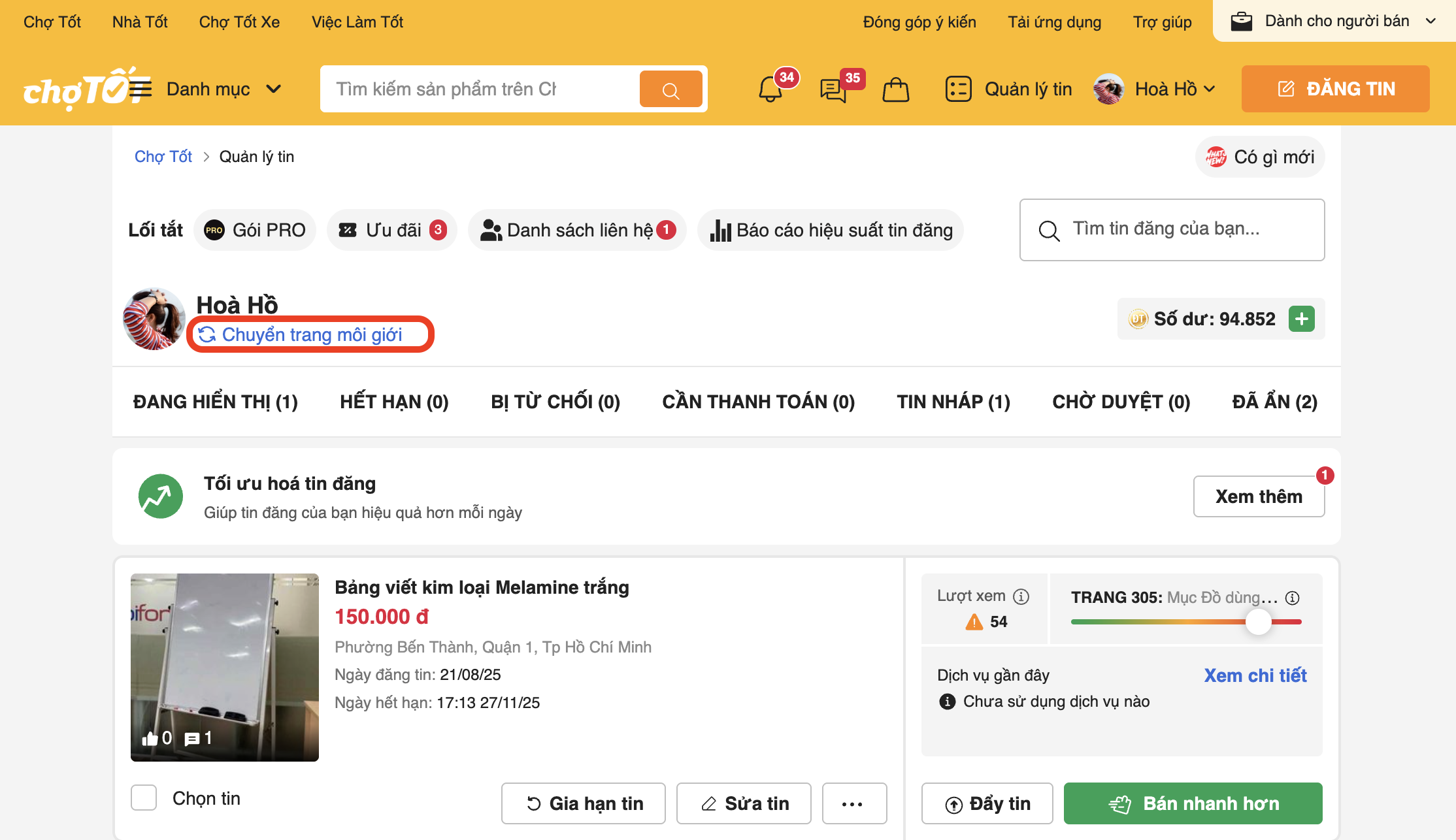Viewport: 1456px width, 840px height.
Task: Click the shopping bag orders icon
Action: point(895,89)
